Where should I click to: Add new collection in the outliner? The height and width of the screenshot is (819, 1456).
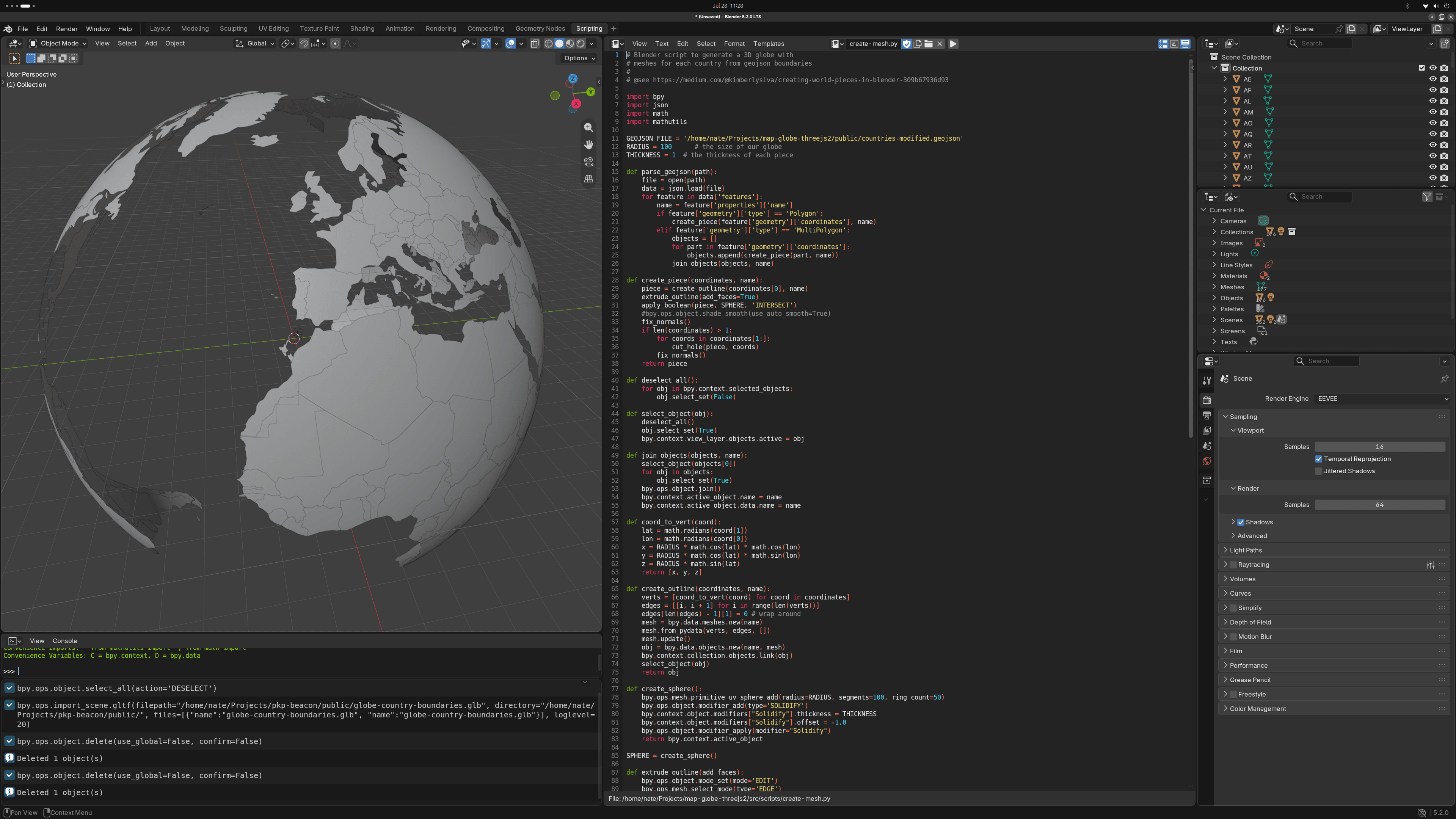pyautogui.click(x=1445, y=44)
